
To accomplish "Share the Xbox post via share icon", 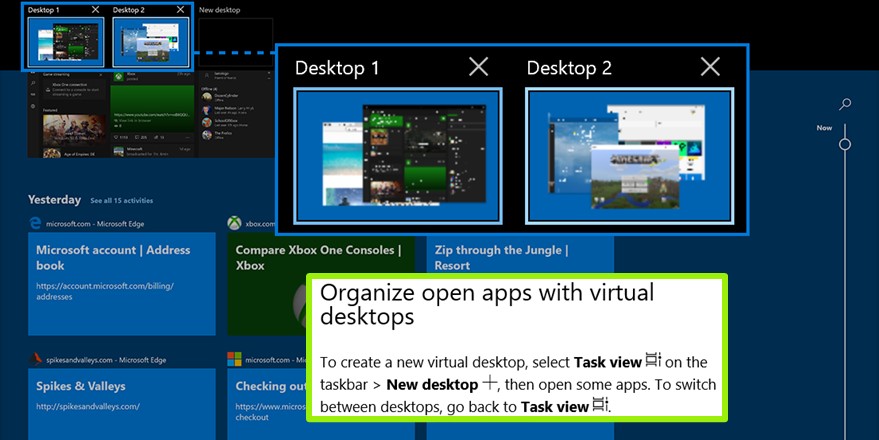I will (x=155, y=137).
